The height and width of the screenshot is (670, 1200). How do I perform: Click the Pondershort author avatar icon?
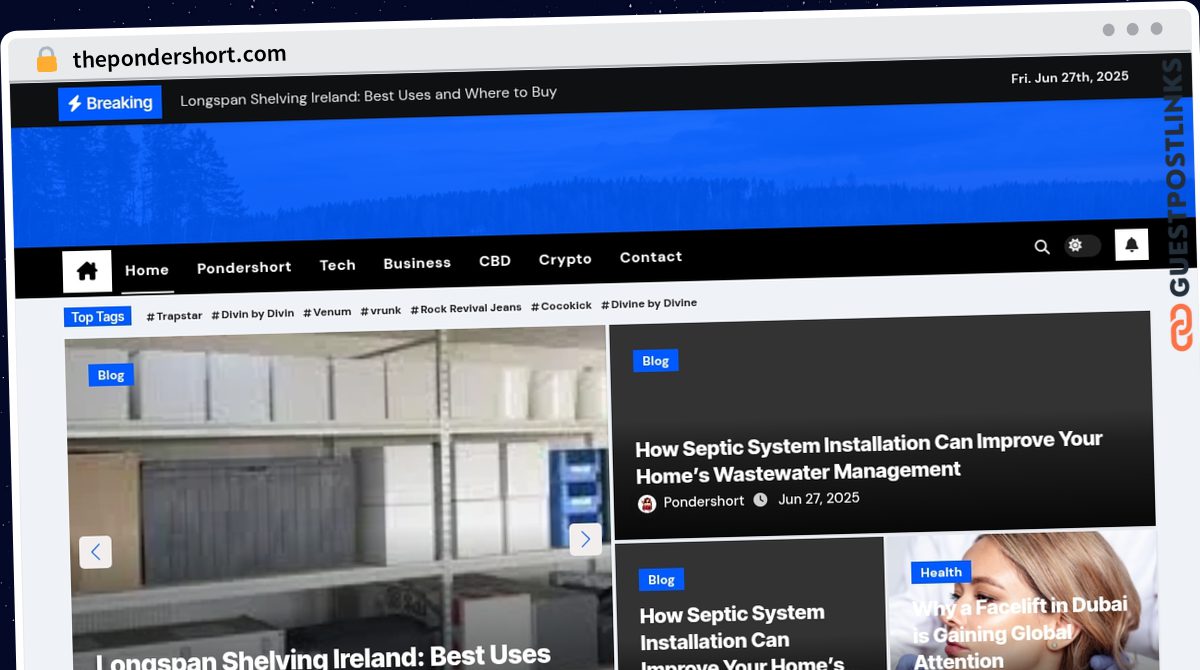[x=647, y=503]
